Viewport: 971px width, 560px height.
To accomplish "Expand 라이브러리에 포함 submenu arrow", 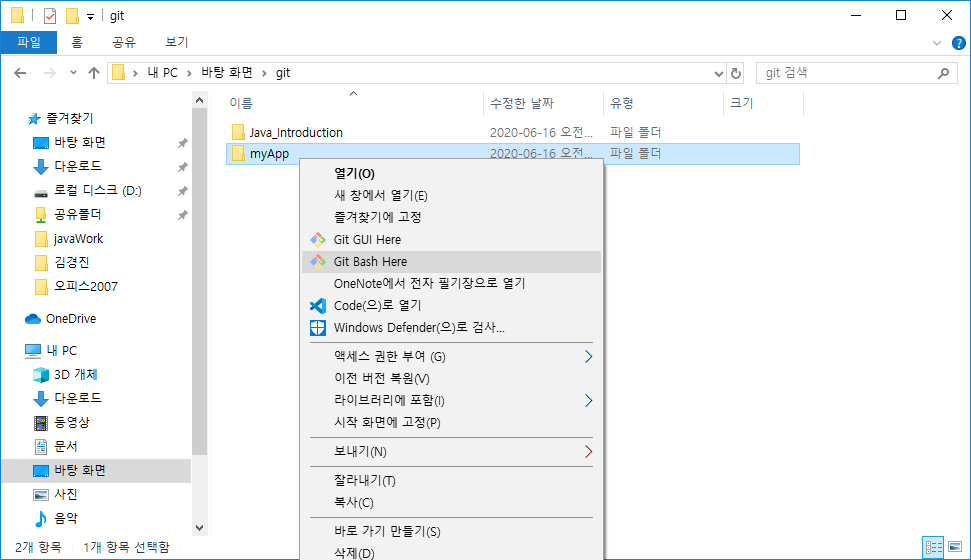I will [x=588, y=401].
